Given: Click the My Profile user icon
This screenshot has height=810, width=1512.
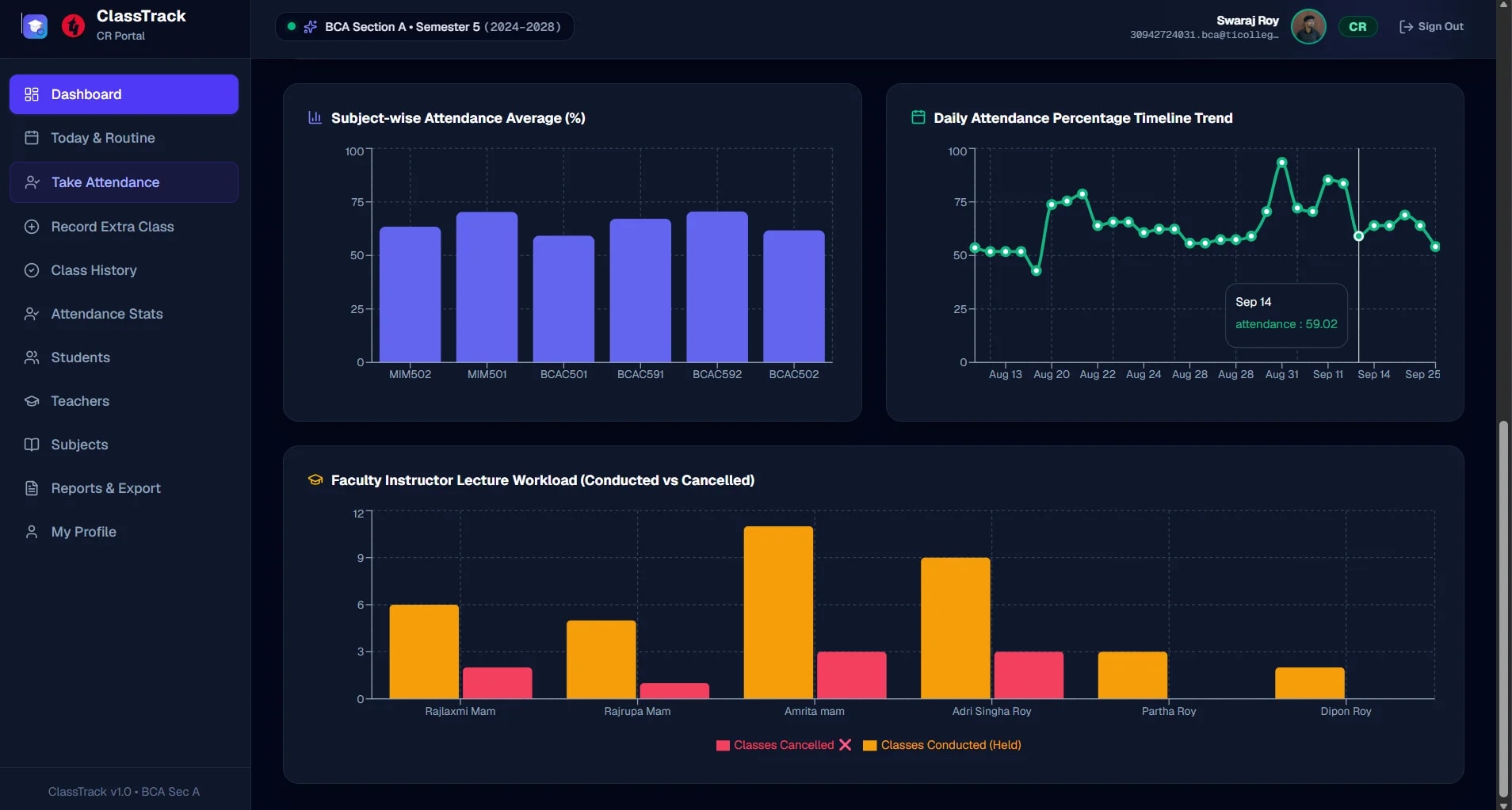Looking at the screenshot, I should pyautogui.click(x=32, y=532).
